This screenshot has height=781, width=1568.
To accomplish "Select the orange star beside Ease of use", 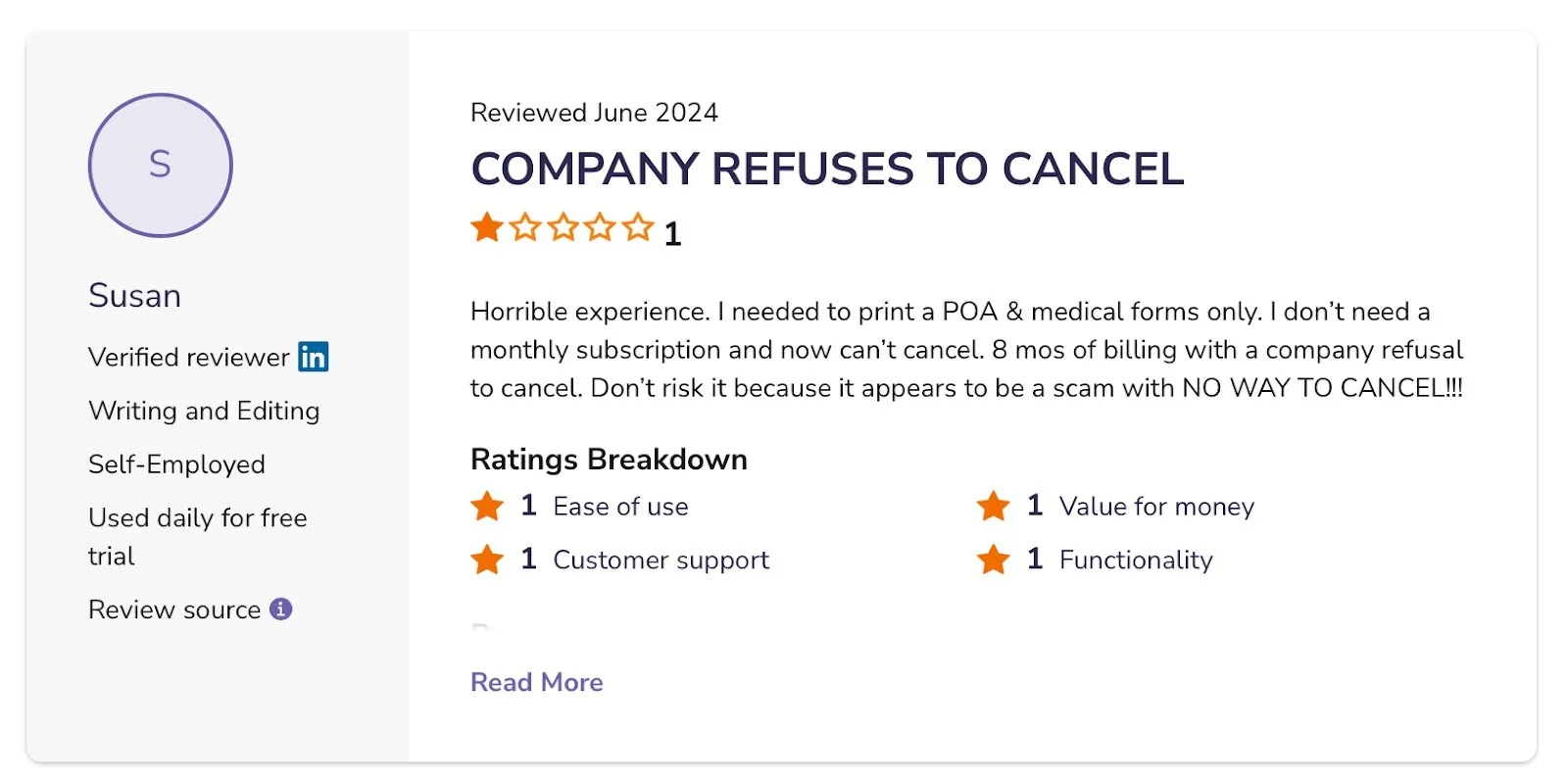I will tap(487, 506).
